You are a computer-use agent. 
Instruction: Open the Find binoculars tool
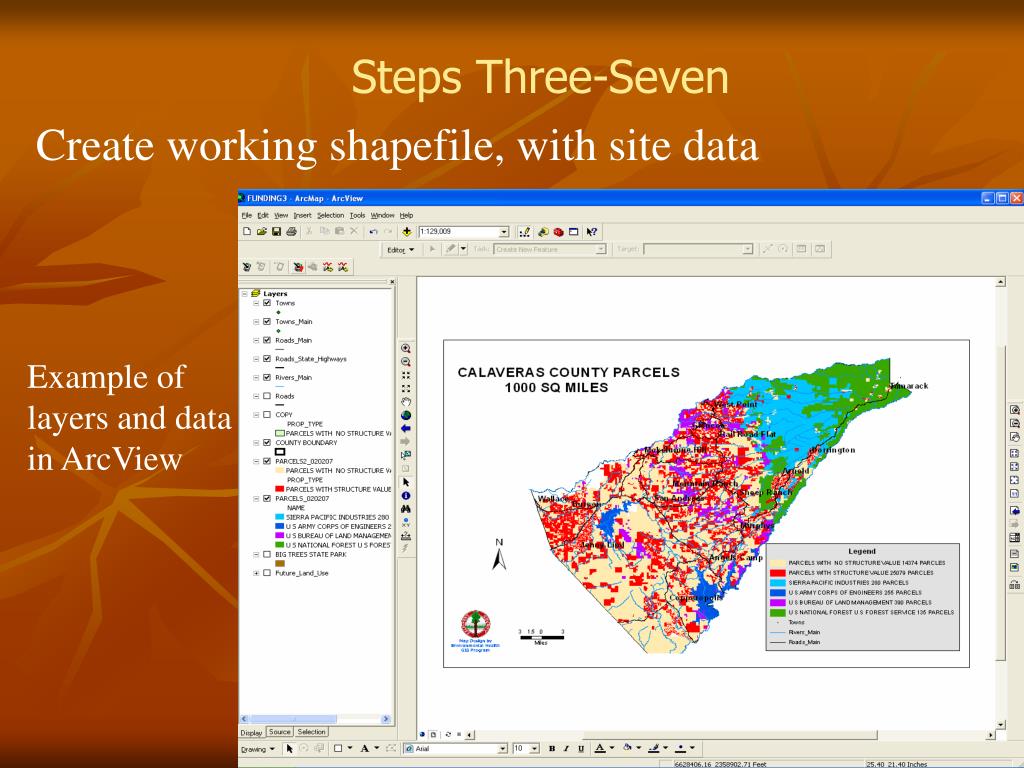point(406,509)
